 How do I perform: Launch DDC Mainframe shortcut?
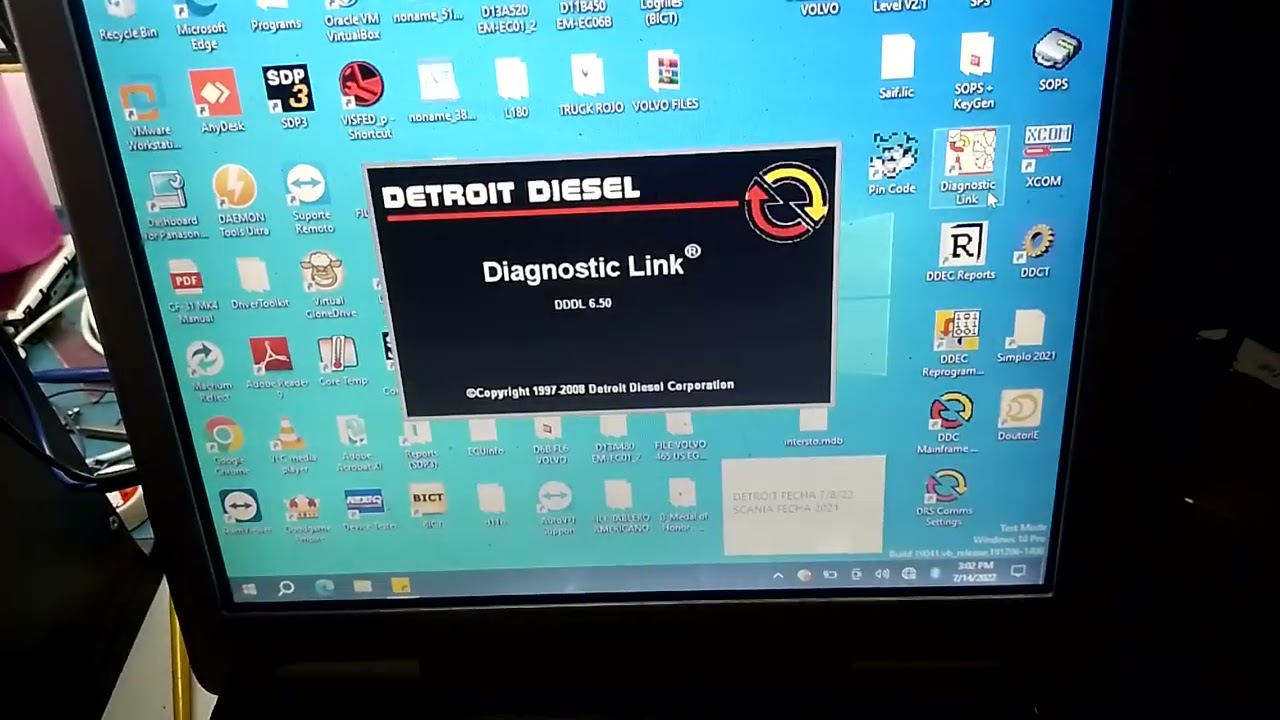tap(949, 423)
